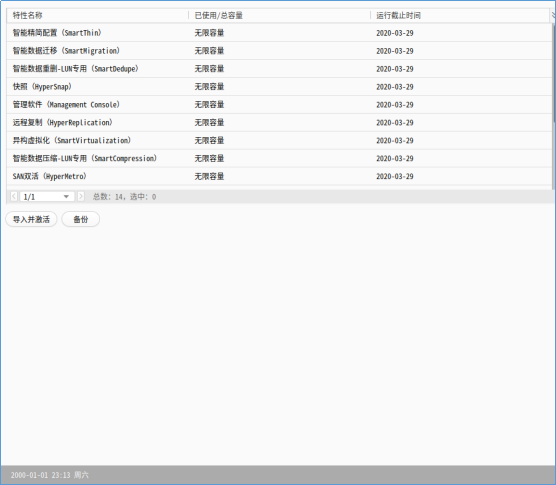The height and width of the screenshot is (485, 556).
Task: Click the 导入并激活 button
Action: click(x=31, y=219)
